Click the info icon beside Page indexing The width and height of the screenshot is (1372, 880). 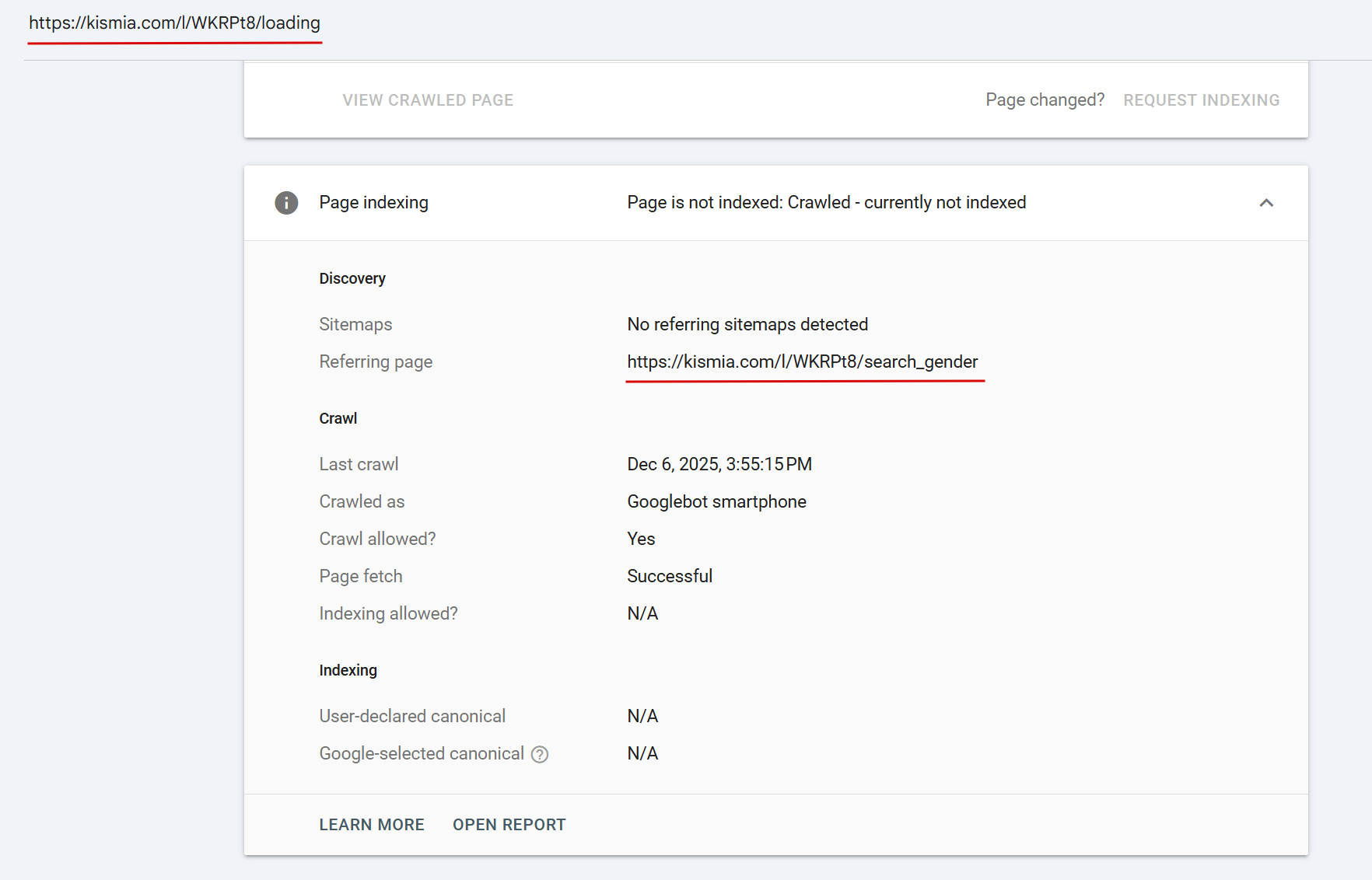tap(286, 203)
